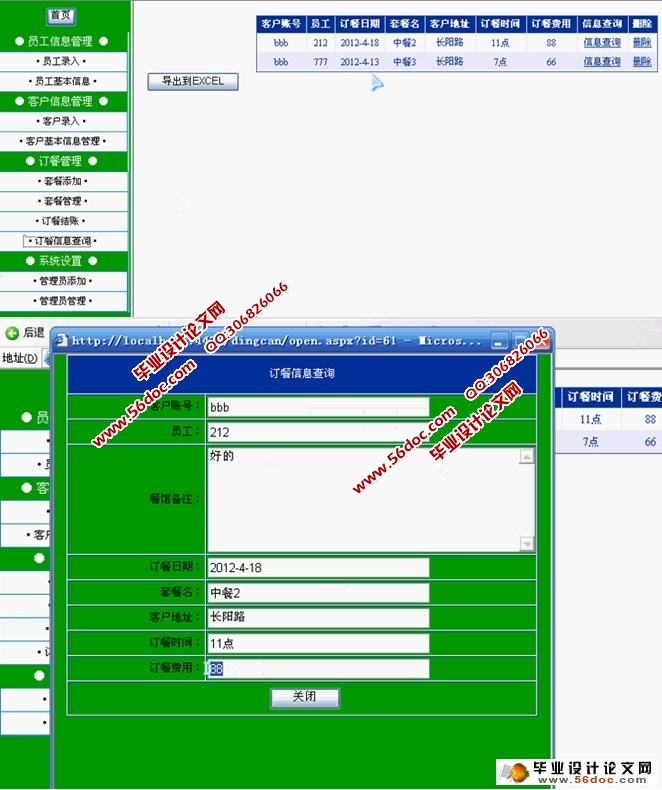Click 订餐日期 field with 2012-4-18
662x790 pixels.
point(318,567)
